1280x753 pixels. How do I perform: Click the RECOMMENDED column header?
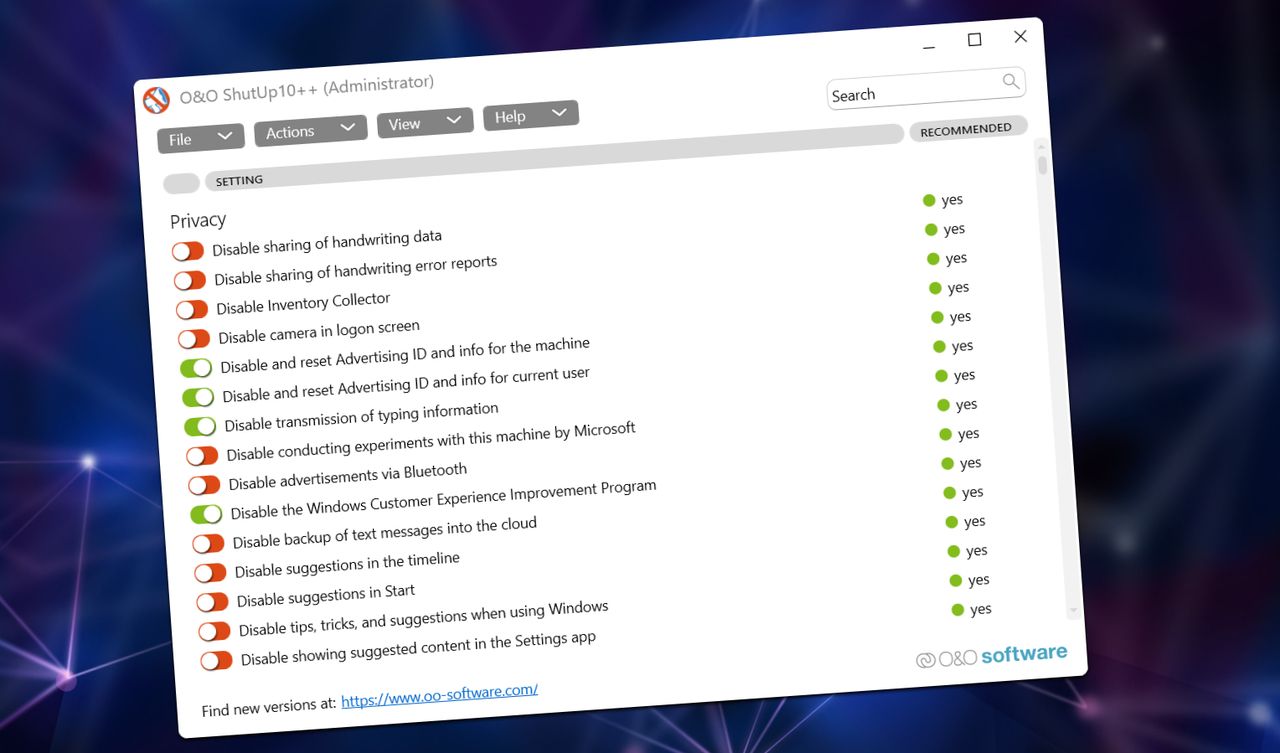967,130
